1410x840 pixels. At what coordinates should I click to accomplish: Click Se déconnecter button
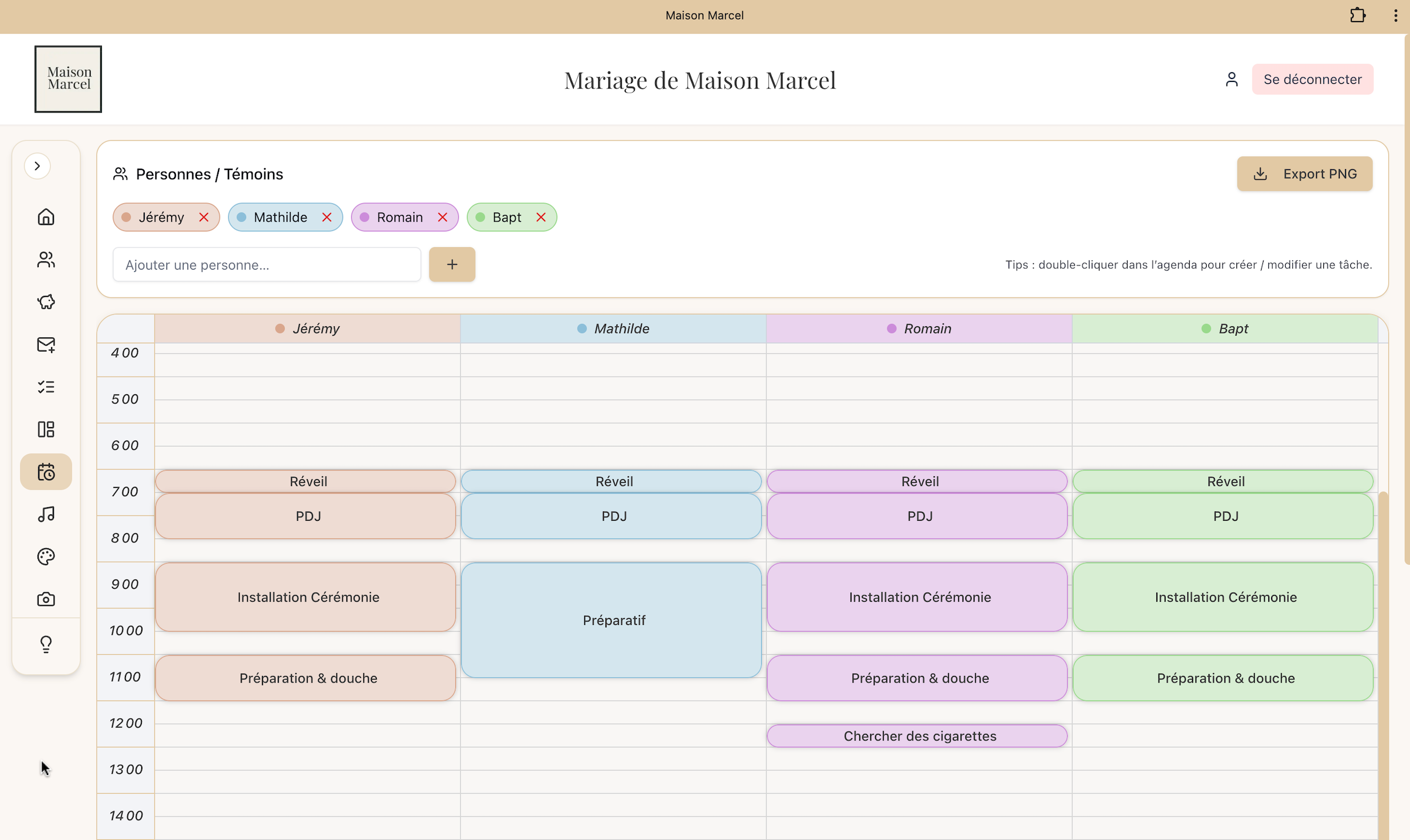tap(1312, 79)
